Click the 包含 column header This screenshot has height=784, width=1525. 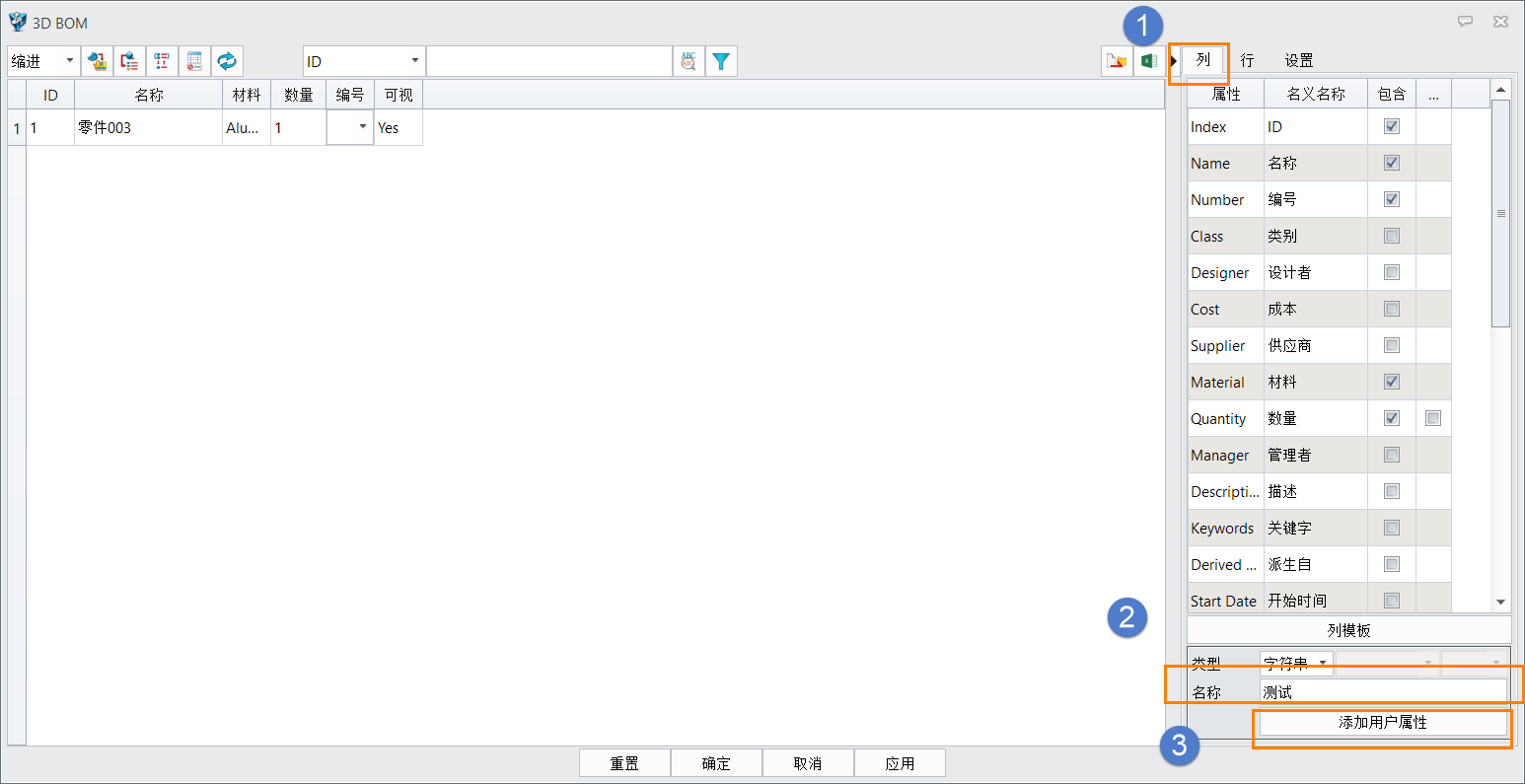point(1392,94)
